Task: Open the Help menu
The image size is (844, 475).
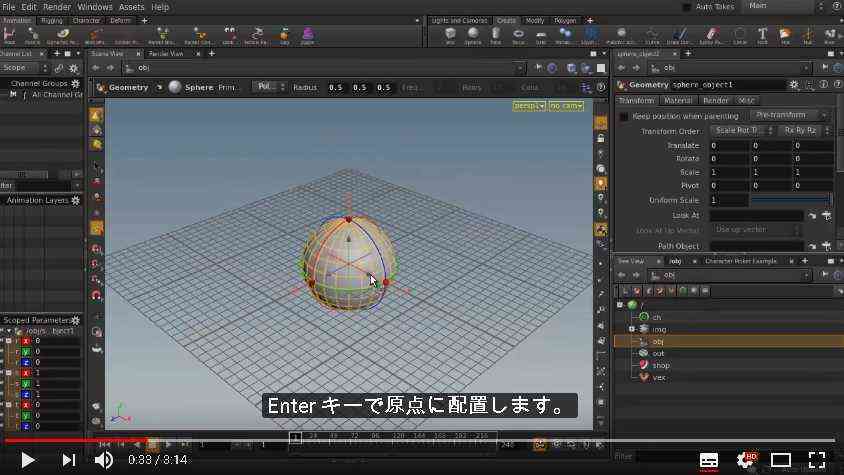Action: [160, 7]
